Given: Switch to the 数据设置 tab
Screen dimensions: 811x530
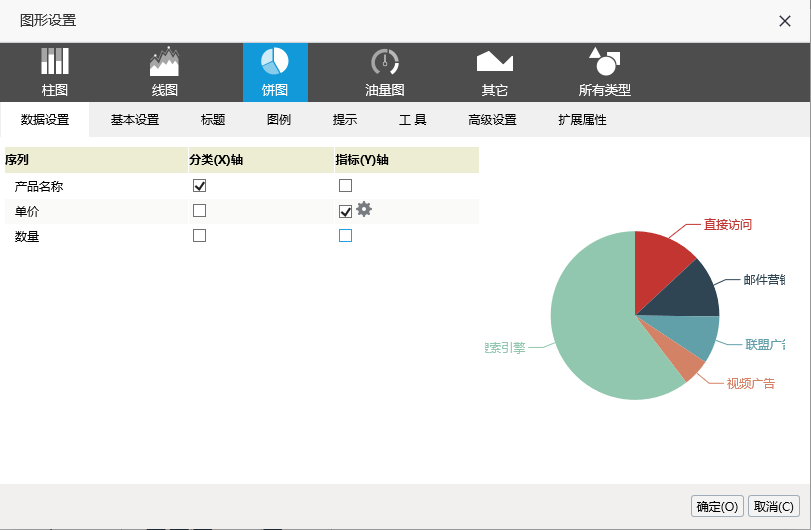Looking at the screenshot, I should tap(45, 120).
